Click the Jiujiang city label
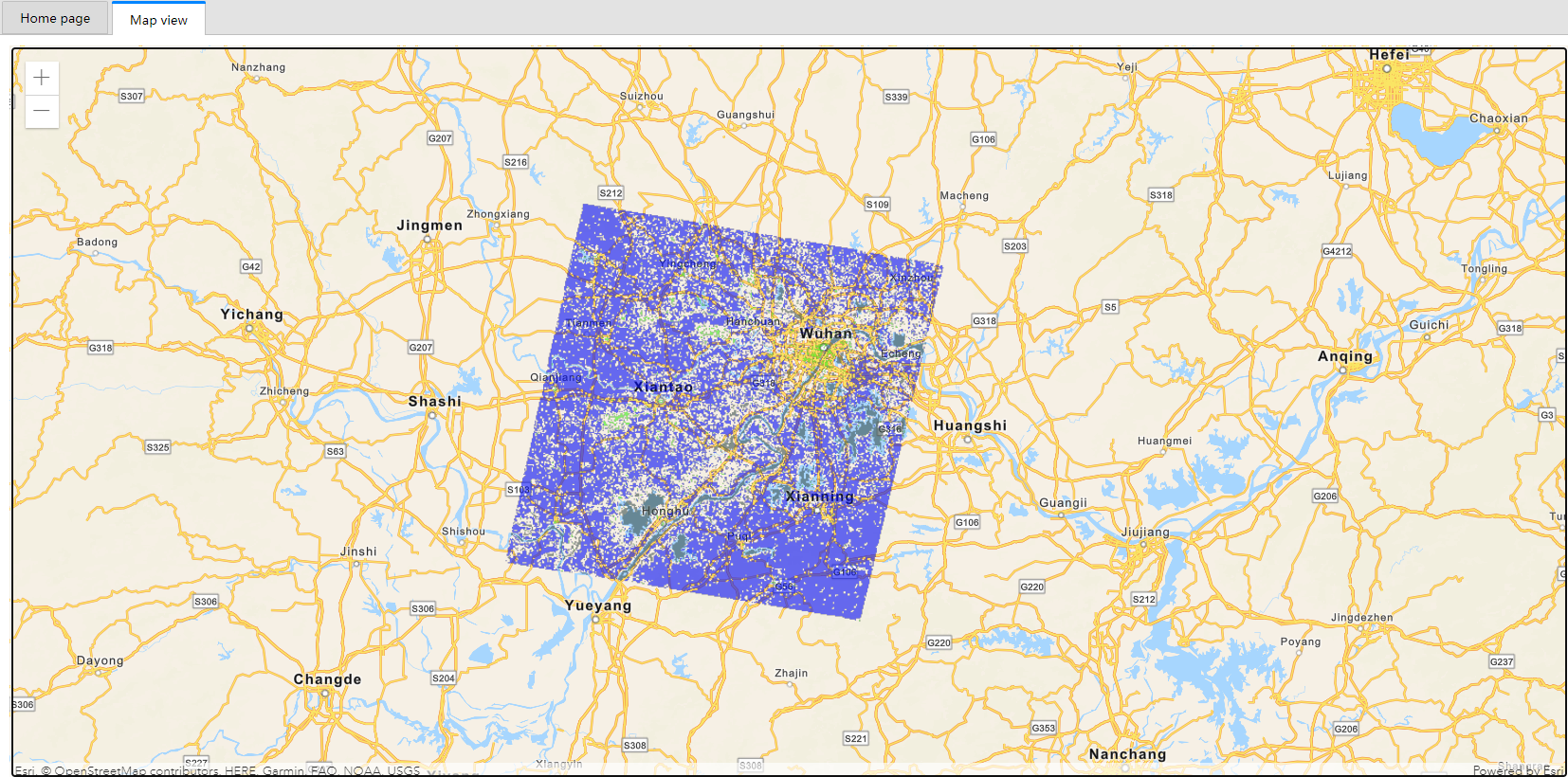 click(1145, 532)
